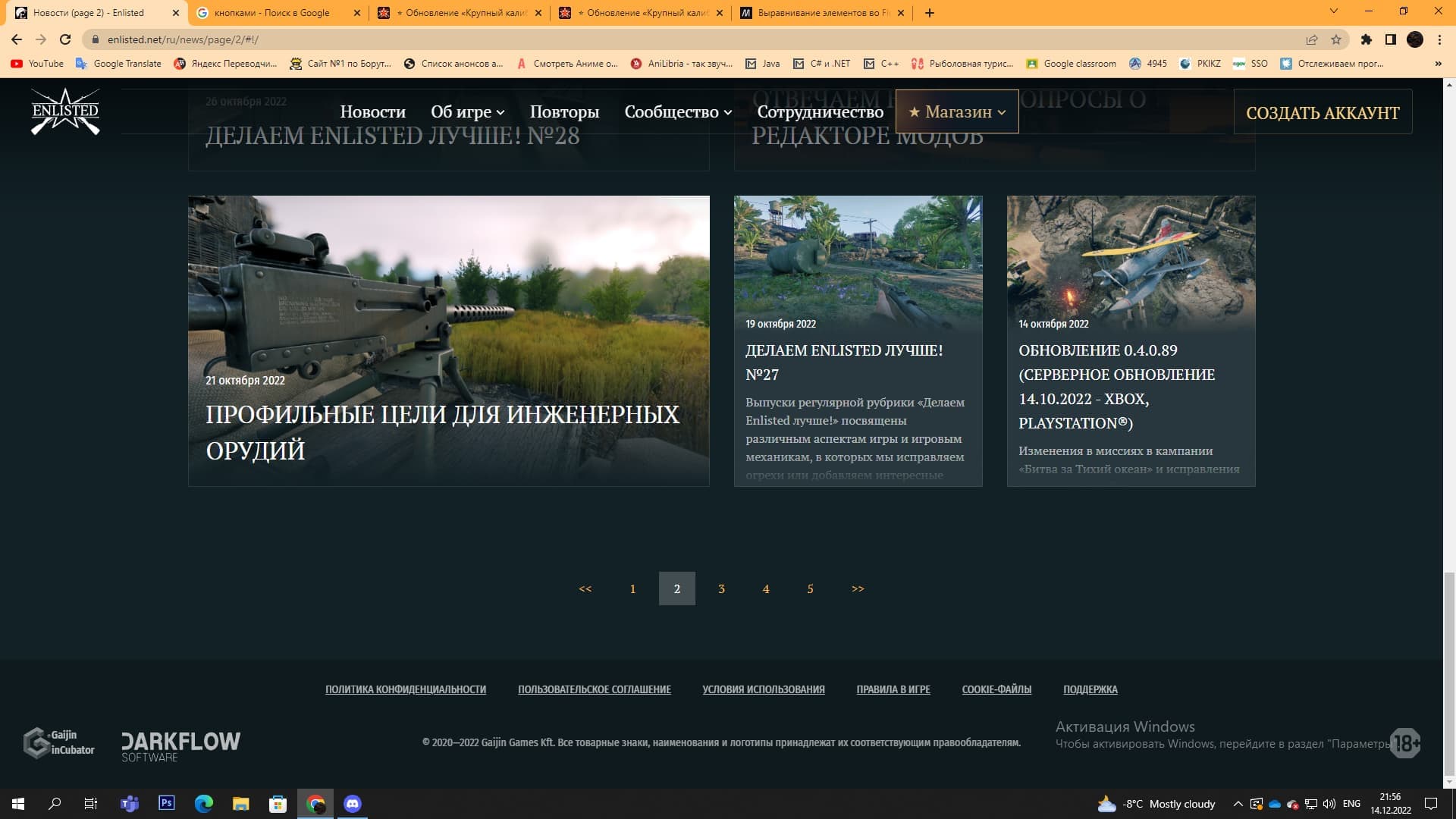
Task: Open the Новости menu item
Action: tap(372, 111)
